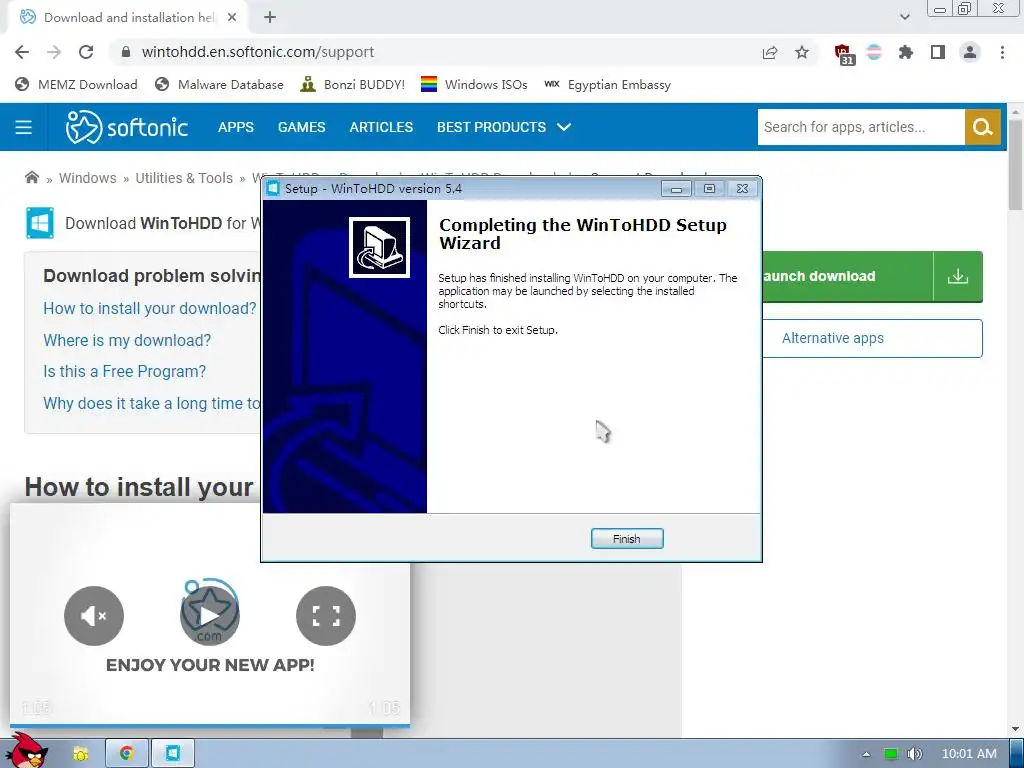Image resolution: width=1024 pixels, height=768 pixels.
Task: Enter fullscreen on the video player
Action: click(x=326, y=616)
